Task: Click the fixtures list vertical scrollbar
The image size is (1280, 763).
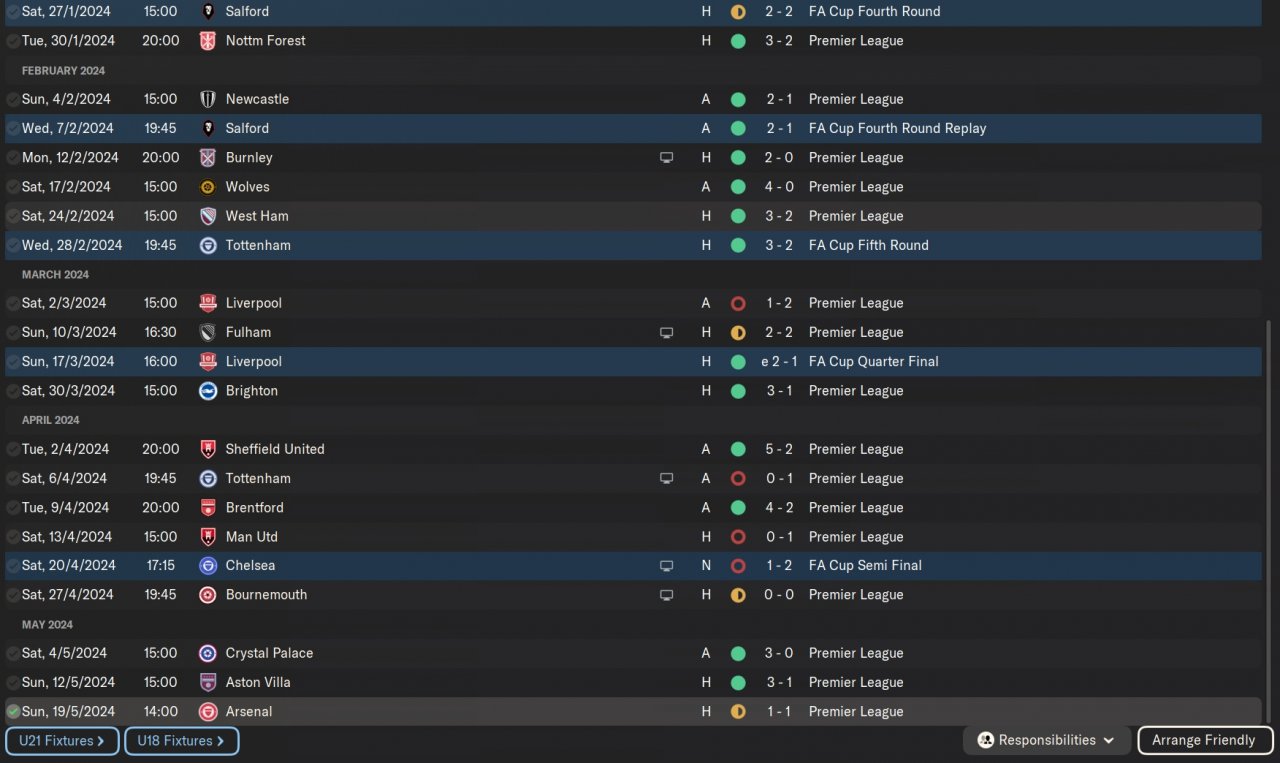Action: point(1268,520)
